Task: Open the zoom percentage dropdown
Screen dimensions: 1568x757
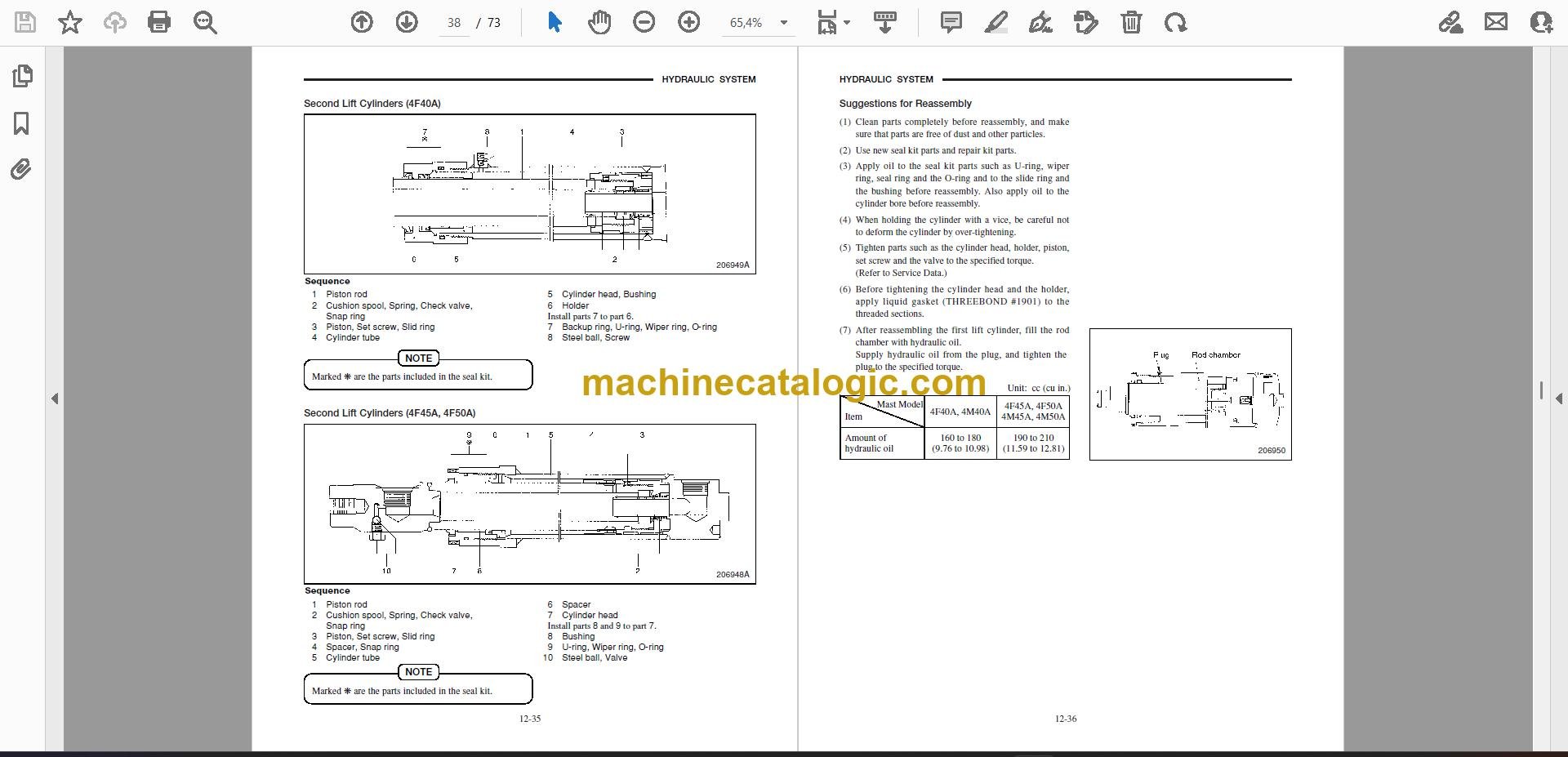Action: 784,23
